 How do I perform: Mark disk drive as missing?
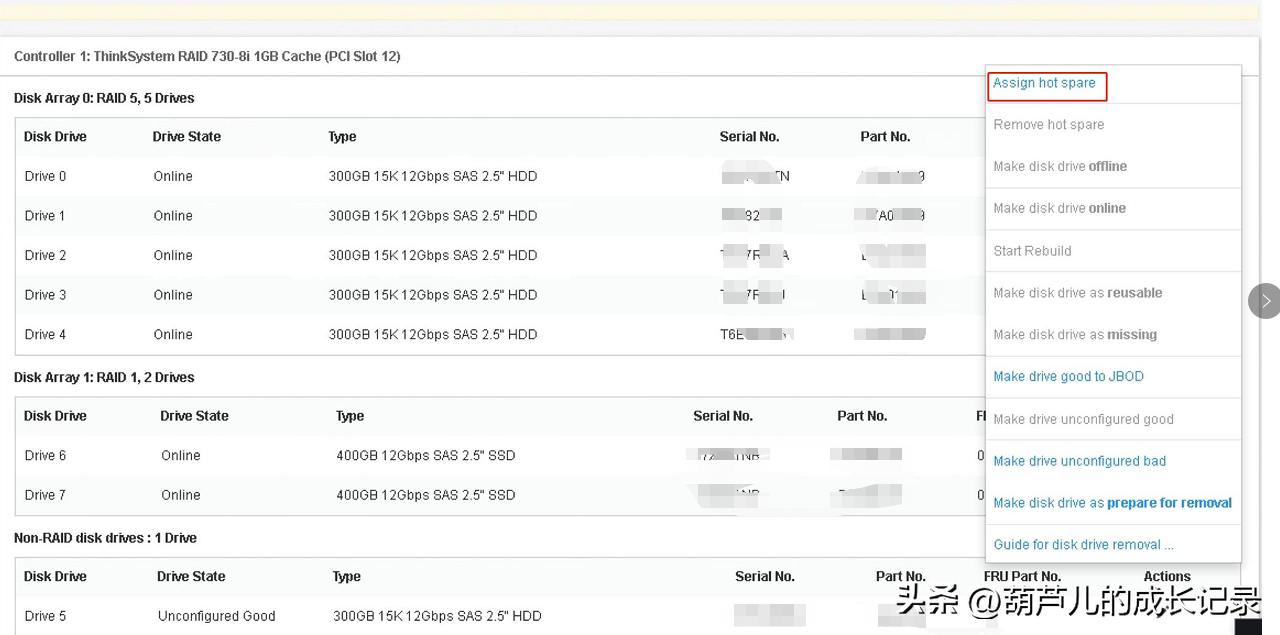click(x=1074, y=334)
